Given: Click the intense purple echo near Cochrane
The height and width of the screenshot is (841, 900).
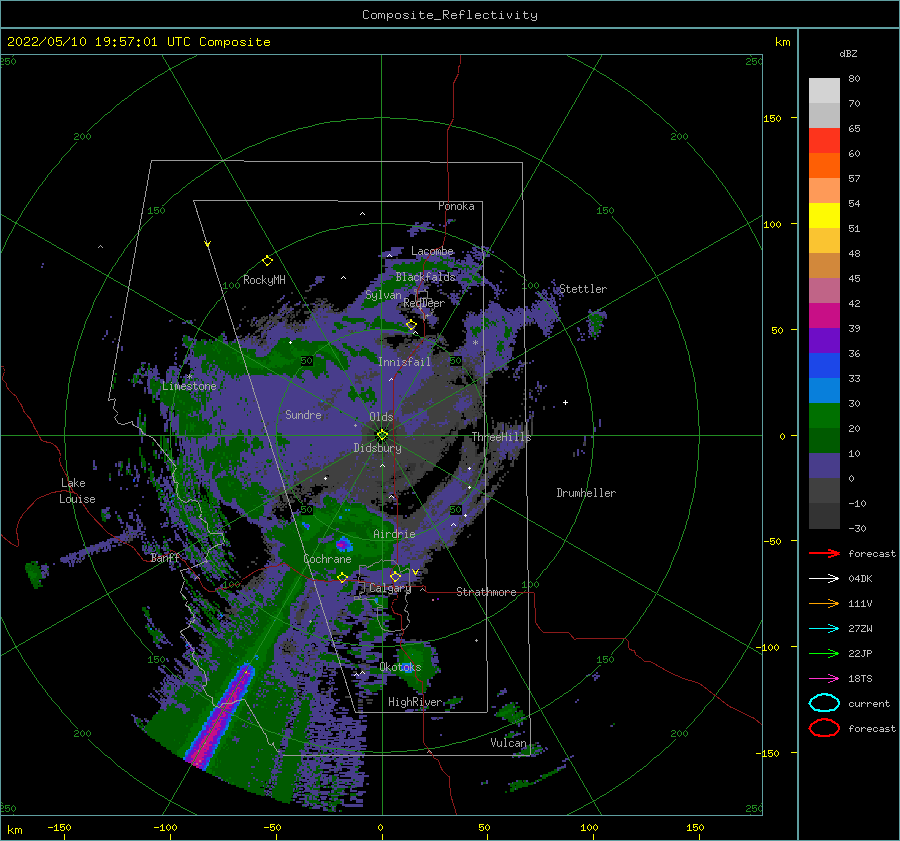Looking at the screenshot, I should 343,544.
